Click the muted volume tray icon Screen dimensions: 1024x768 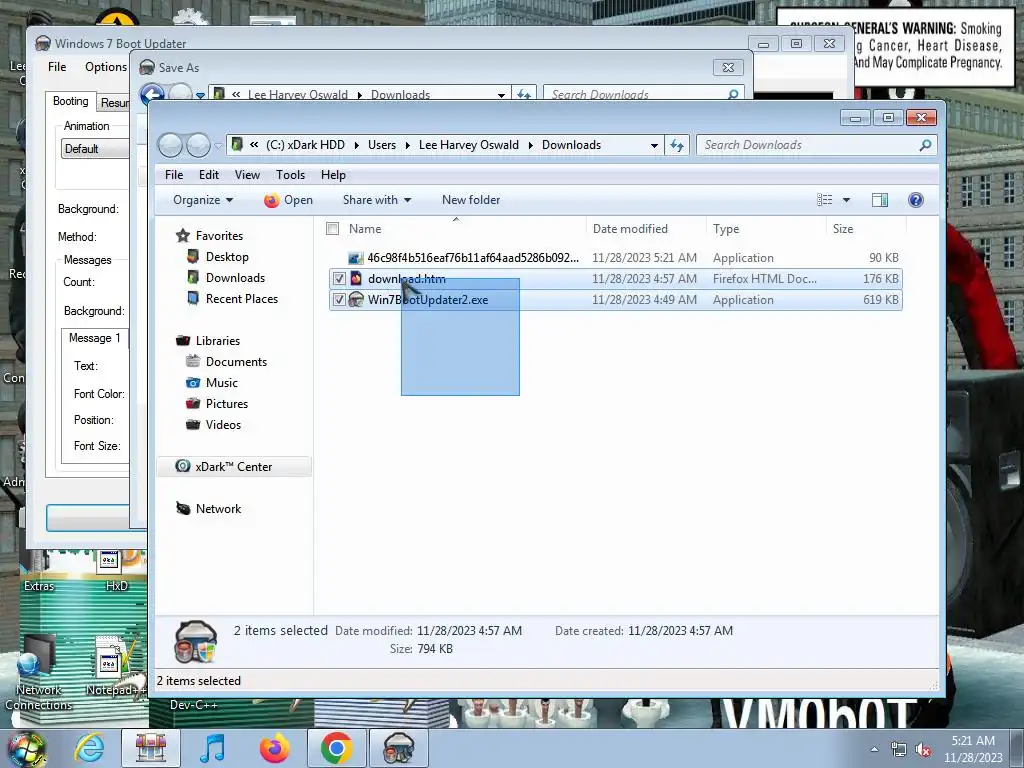click(x=923, y=750)
